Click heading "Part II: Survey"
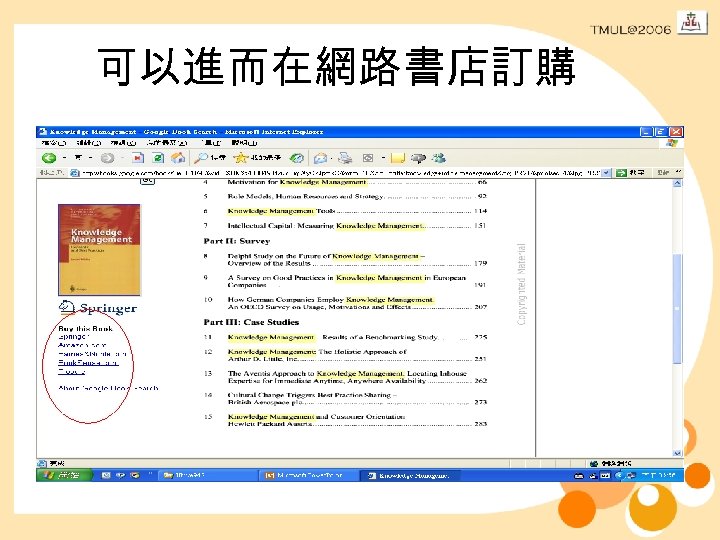Image resolution: width=720 pixels, height=540 pixels. (x=236, y=241)
